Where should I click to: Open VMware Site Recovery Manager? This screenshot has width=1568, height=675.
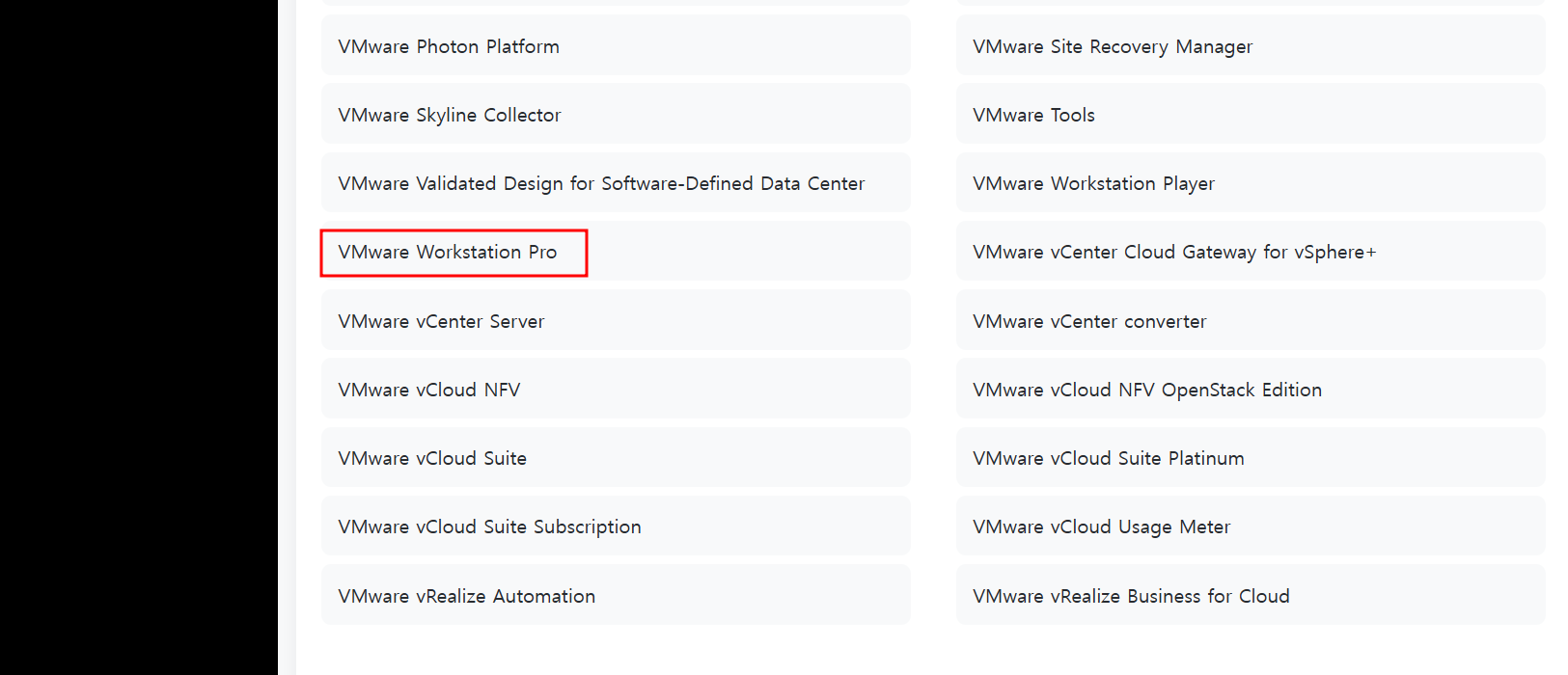[1251, 45]
